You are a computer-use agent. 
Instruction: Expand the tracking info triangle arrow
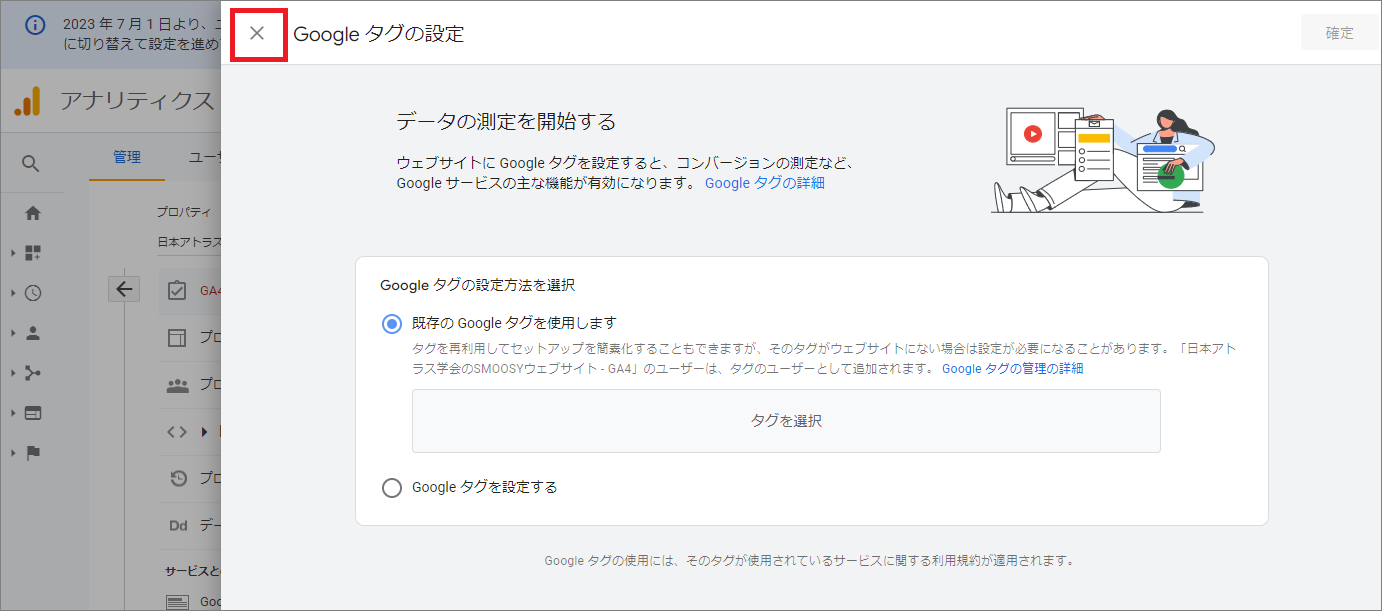204,432
